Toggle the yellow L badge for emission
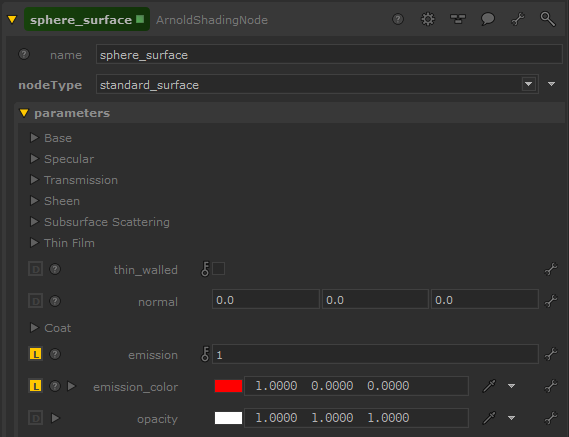 point(36,354)
